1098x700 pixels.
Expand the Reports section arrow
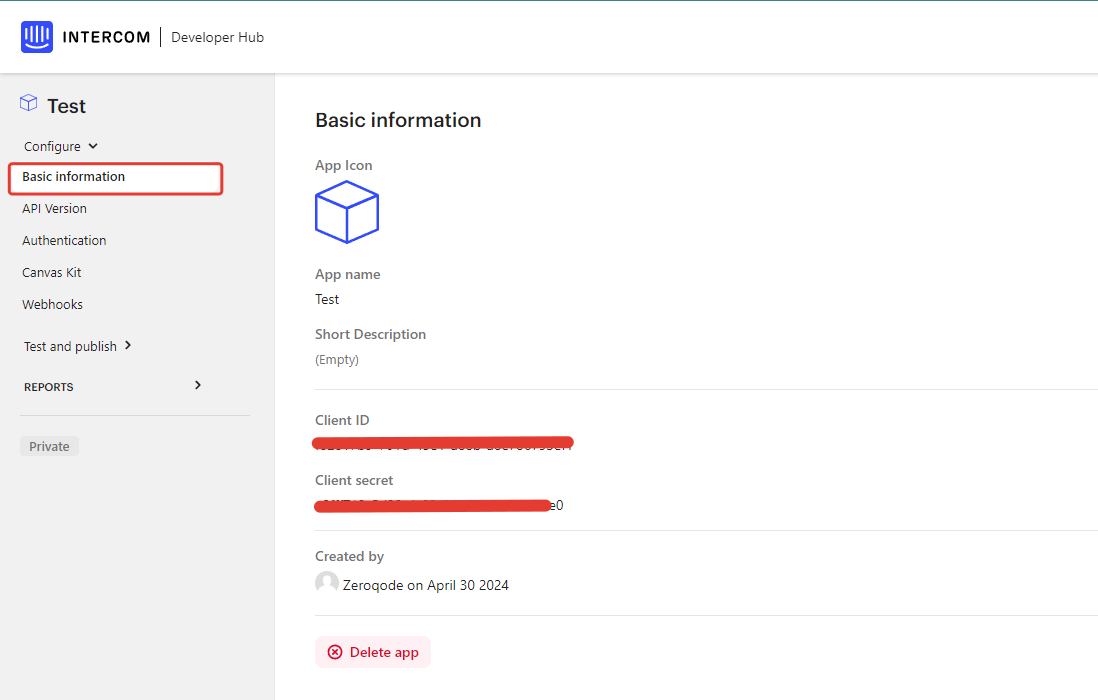click(198, 385)
